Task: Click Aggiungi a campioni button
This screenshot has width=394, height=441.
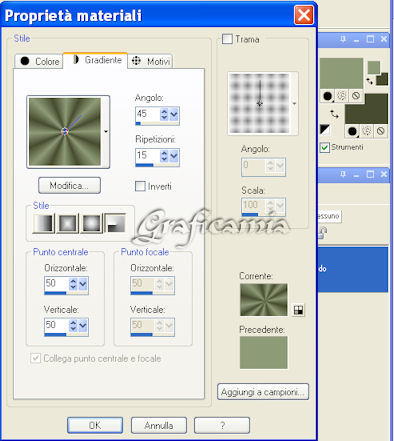Action: tap(263, 392)
